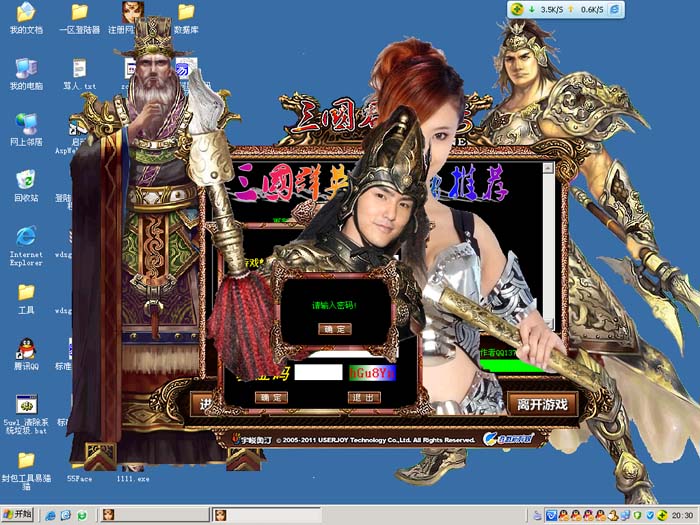The width and height of the screenshot is (700, 525).
Task: Click the 退出 button in login dialog
Action: point(364,397)
